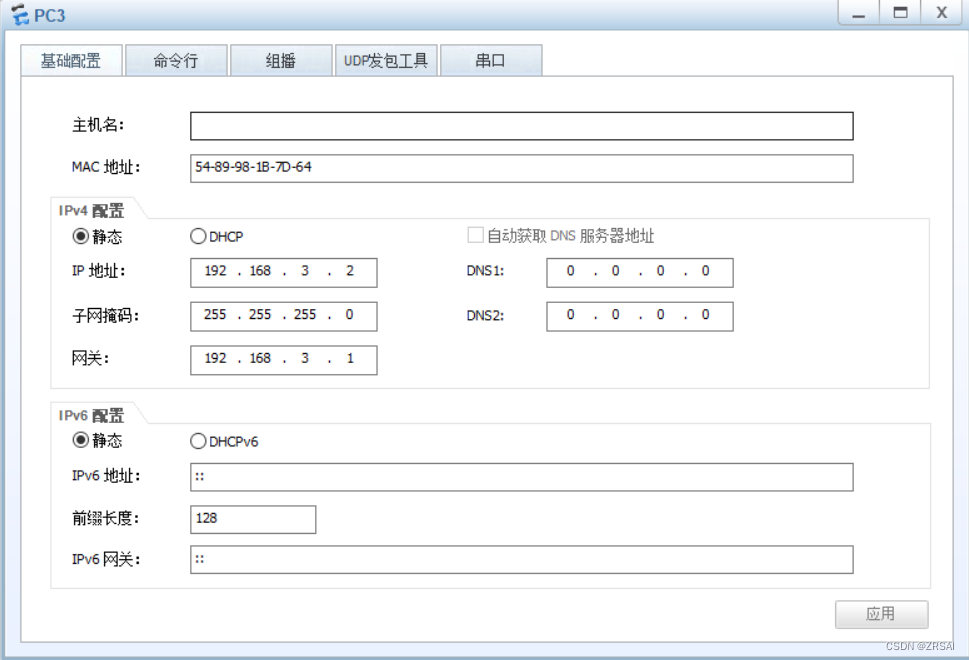The image size is (969, 660).
Task: Select the IPv6 静态 radio button
Action: (x=80, y=440)
